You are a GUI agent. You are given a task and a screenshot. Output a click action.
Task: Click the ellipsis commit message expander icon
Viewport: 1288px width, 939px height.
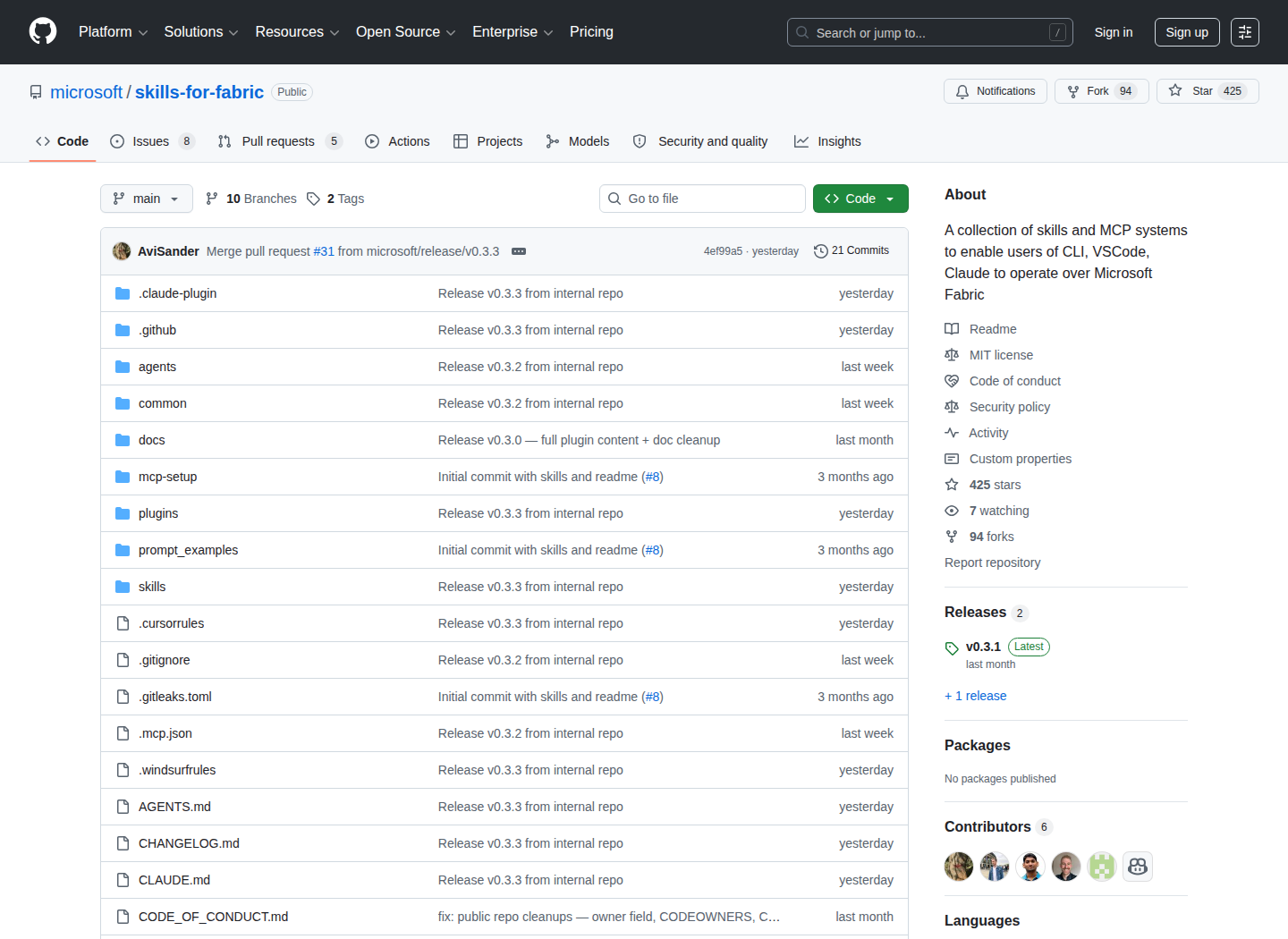(519, 251)
